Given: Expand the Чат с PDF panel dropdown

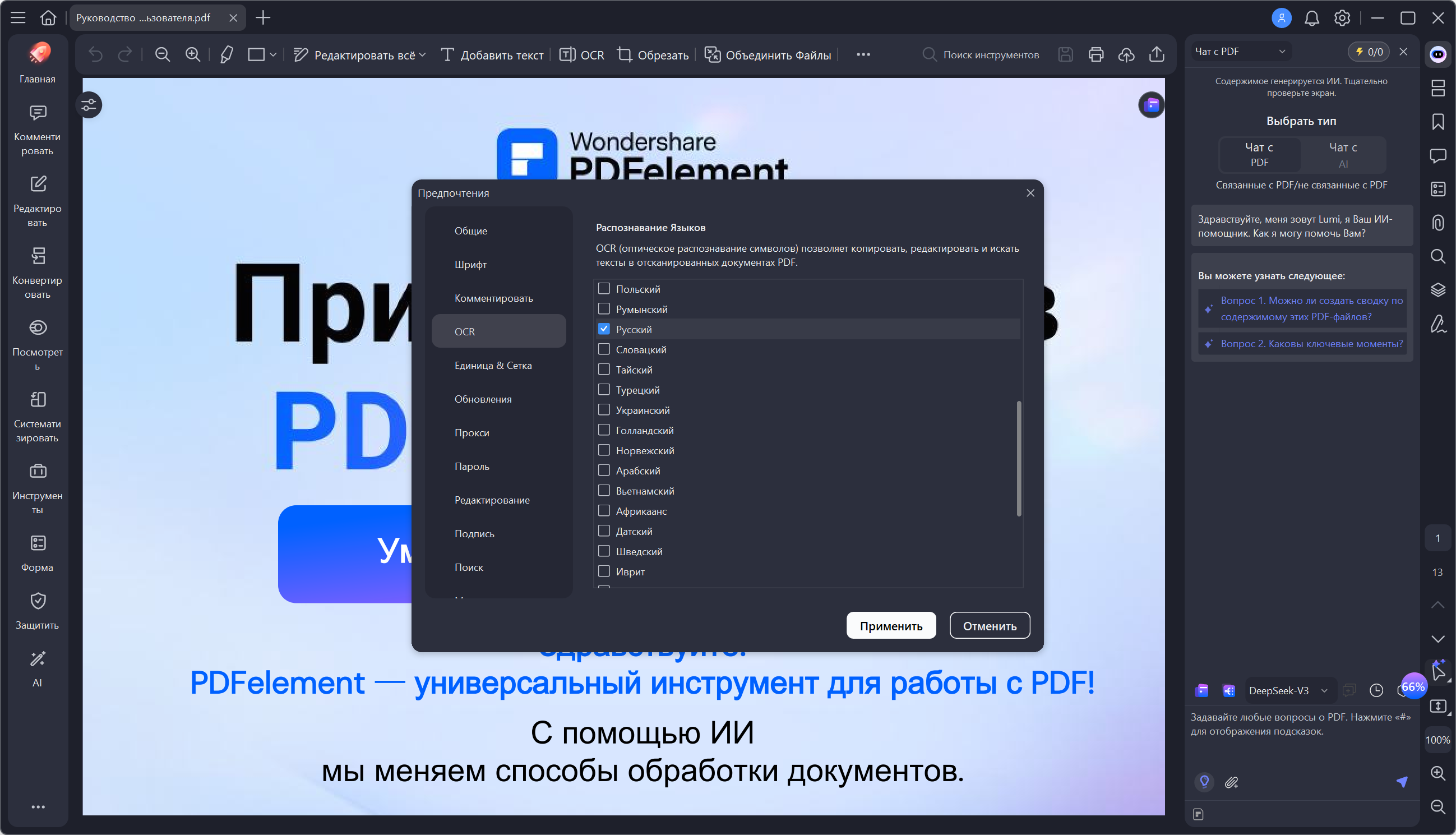Looking at the screenshot, I should [1282, 52].
